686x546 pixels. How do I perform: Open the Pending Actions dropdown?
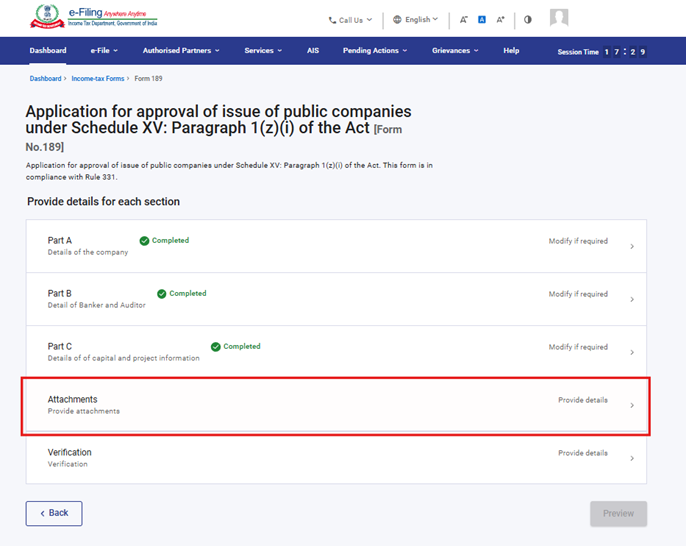click(x=375, y=50)
